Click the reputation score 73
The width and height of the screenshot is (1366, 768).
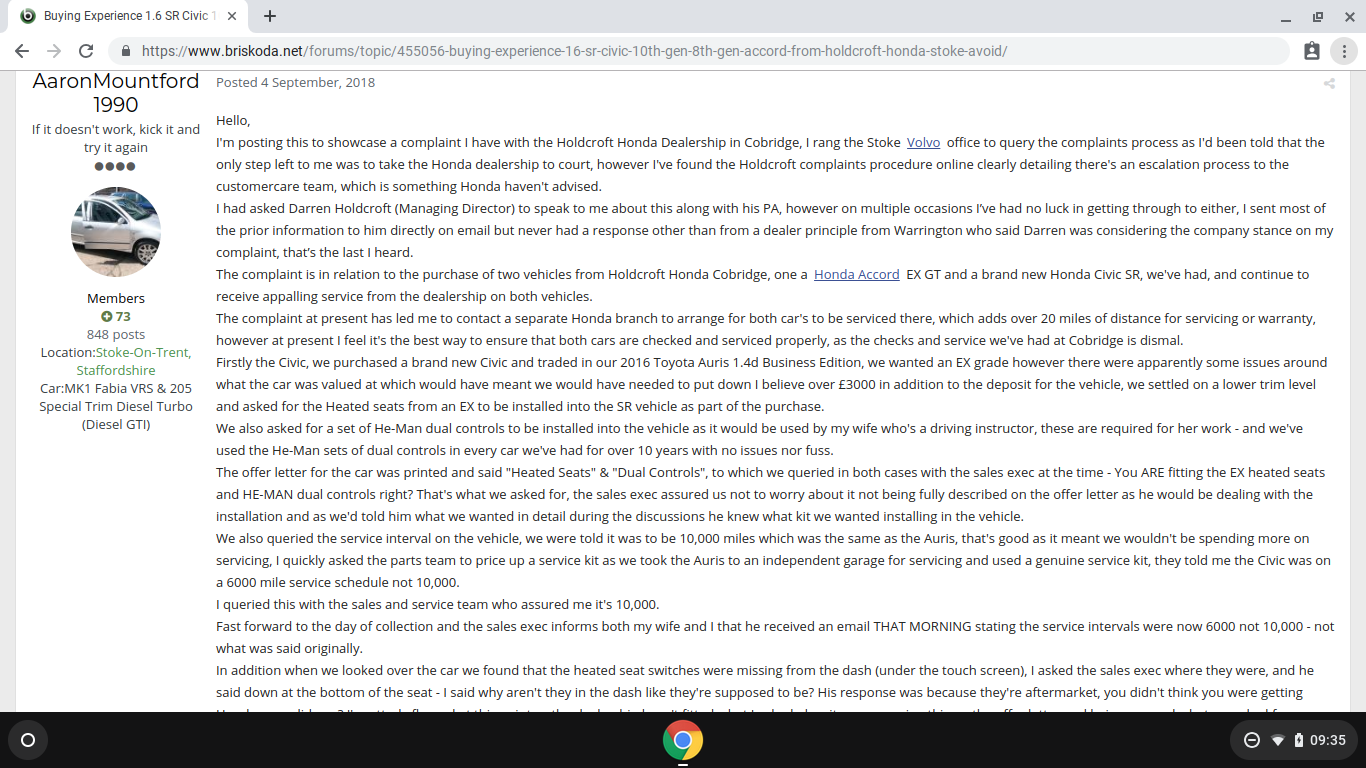click(x=124, y=317)
